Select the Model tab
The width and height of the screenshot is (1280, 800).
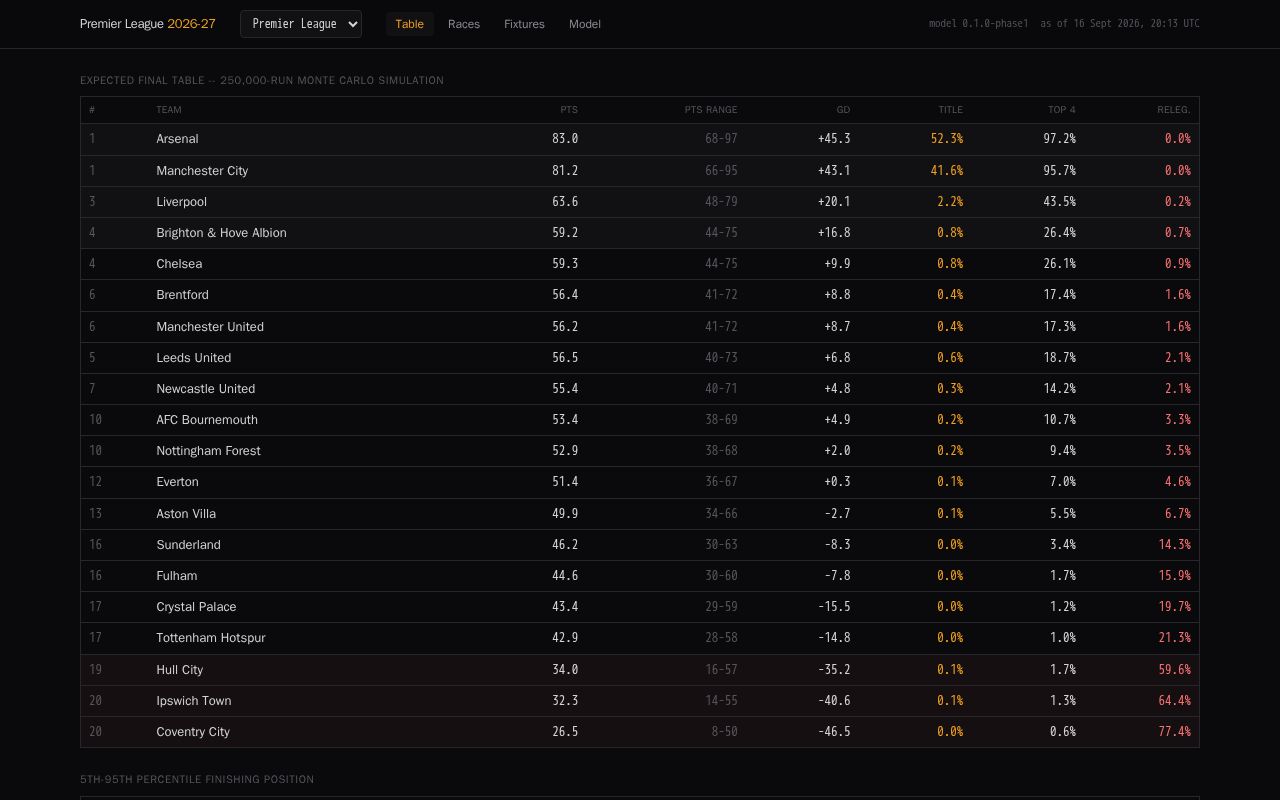(x=585, y=24)
